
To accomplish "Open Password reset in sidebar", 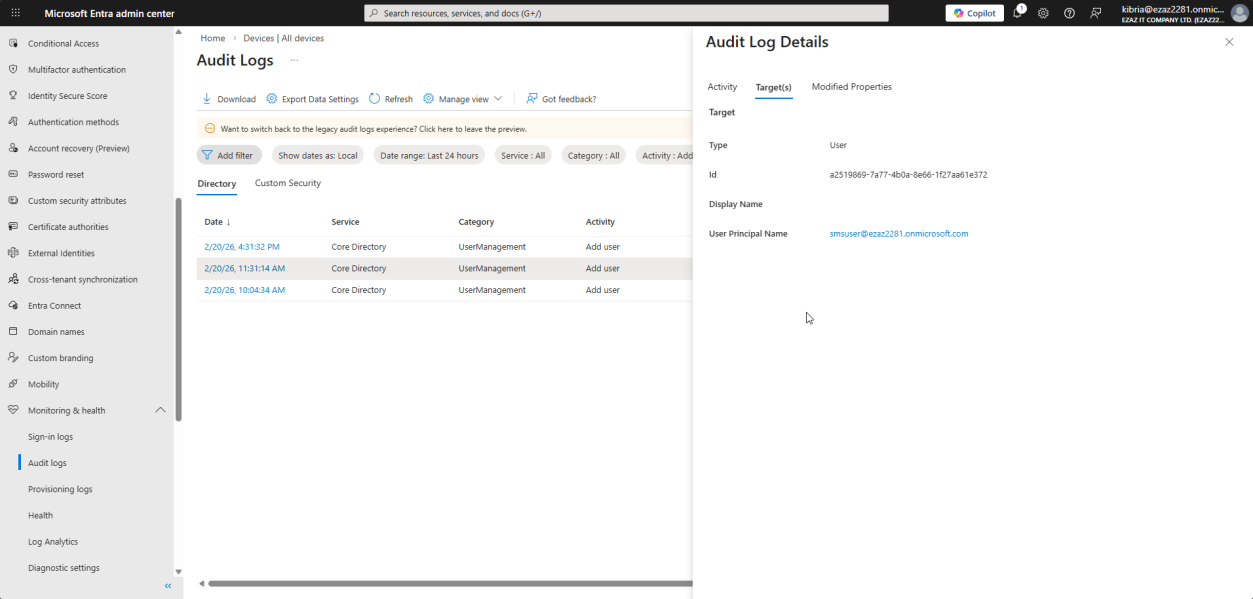I will pyautogui.click(x=56, y=174).
